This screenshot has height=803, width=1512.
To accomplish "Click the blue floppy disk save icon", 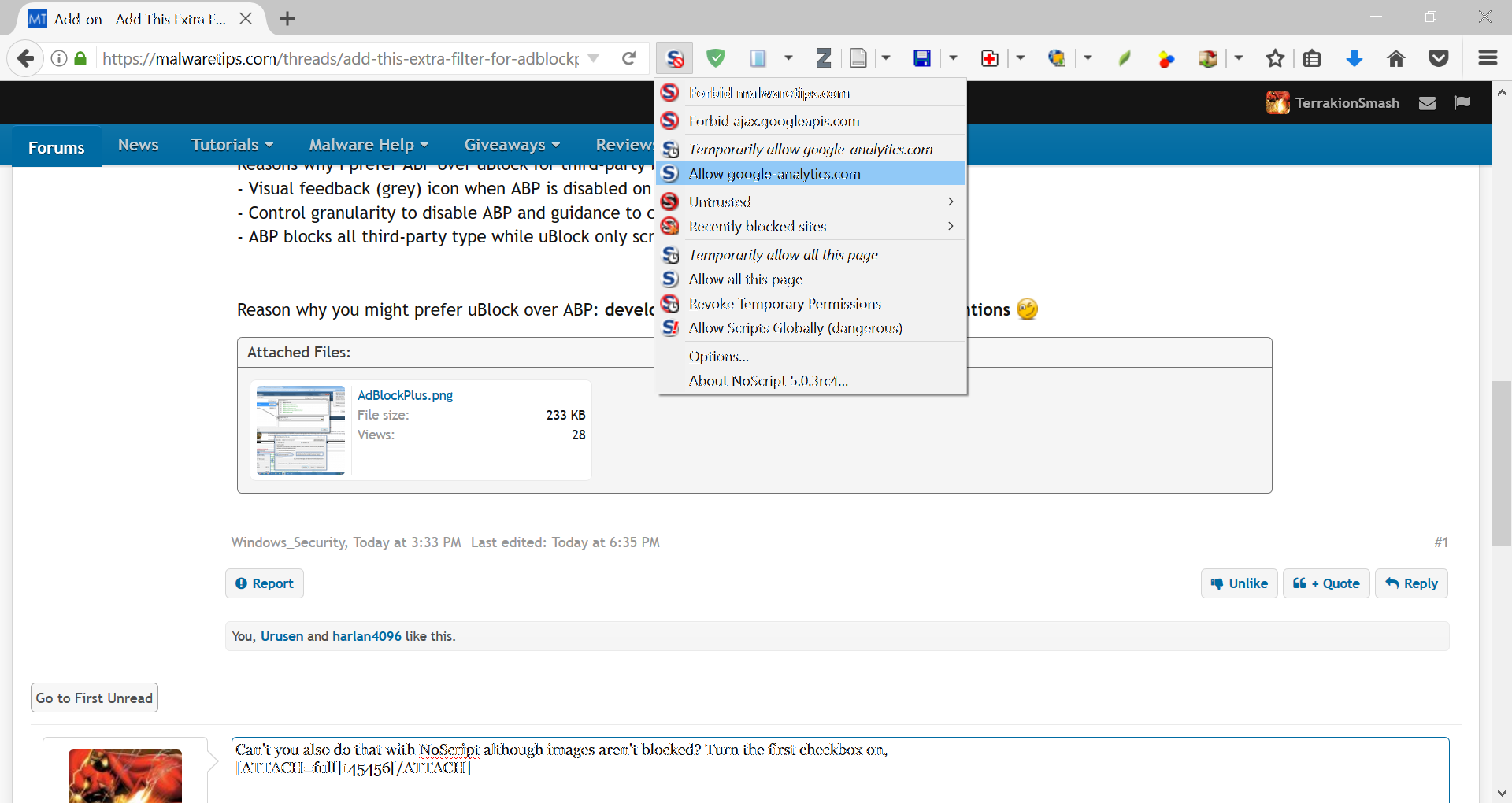I will 921,58.
